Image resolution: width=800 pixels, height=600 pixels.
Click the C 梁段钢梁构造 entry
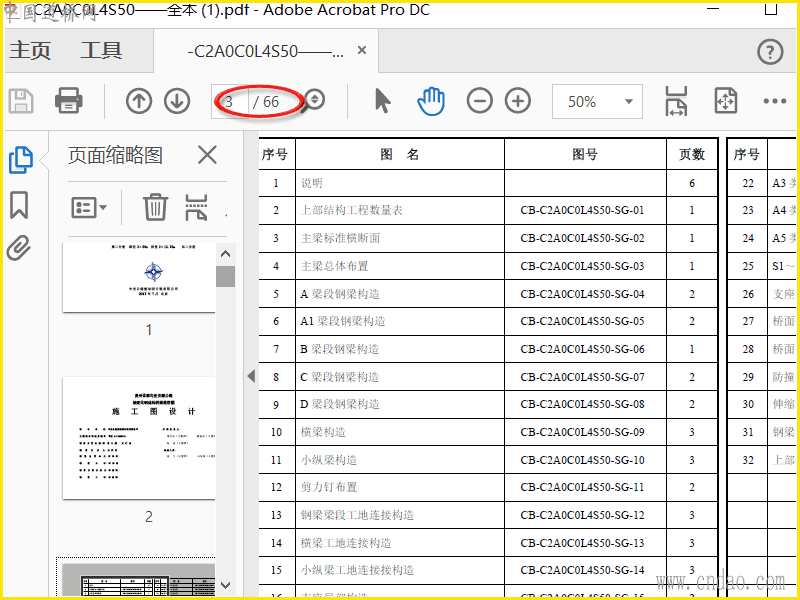tap(339, 378)
